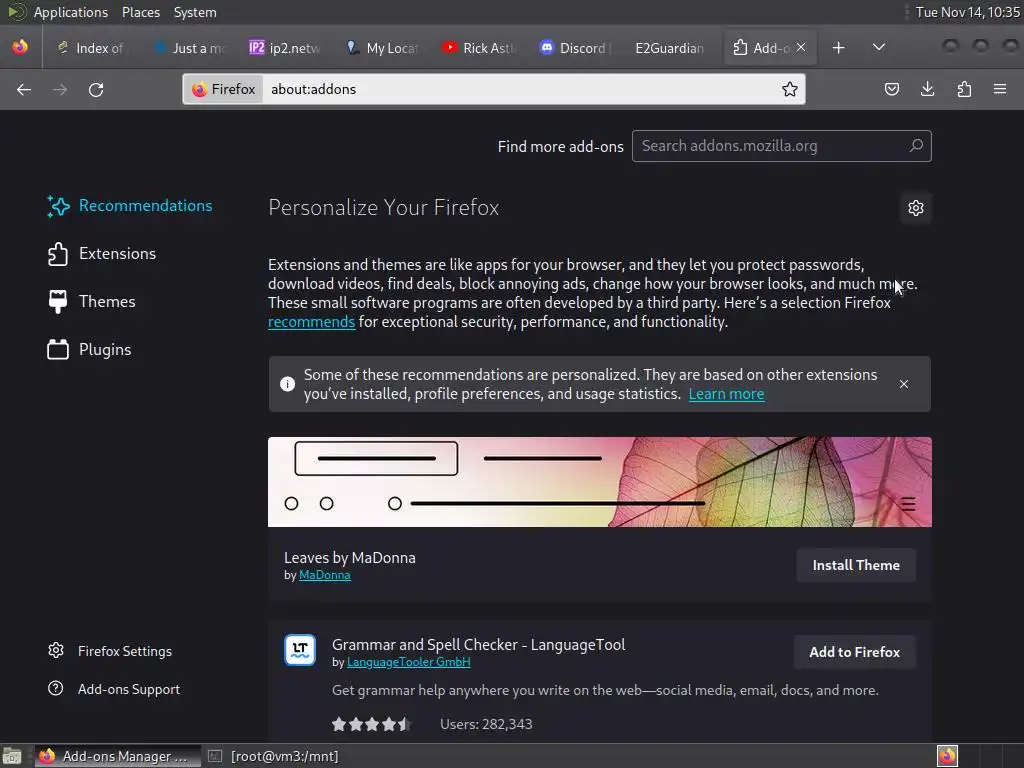
Task: Click the Personalize Your Firefox heading
Action: (x=383, y=208)
